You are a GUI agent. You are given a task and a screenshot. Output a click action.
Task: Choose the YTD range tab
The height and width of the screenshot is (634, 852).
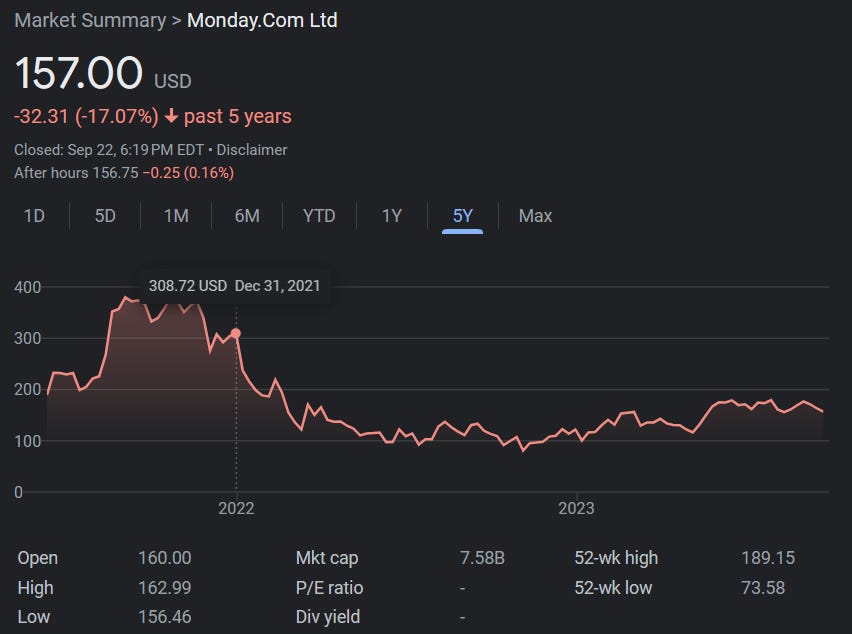click(319, 216)
